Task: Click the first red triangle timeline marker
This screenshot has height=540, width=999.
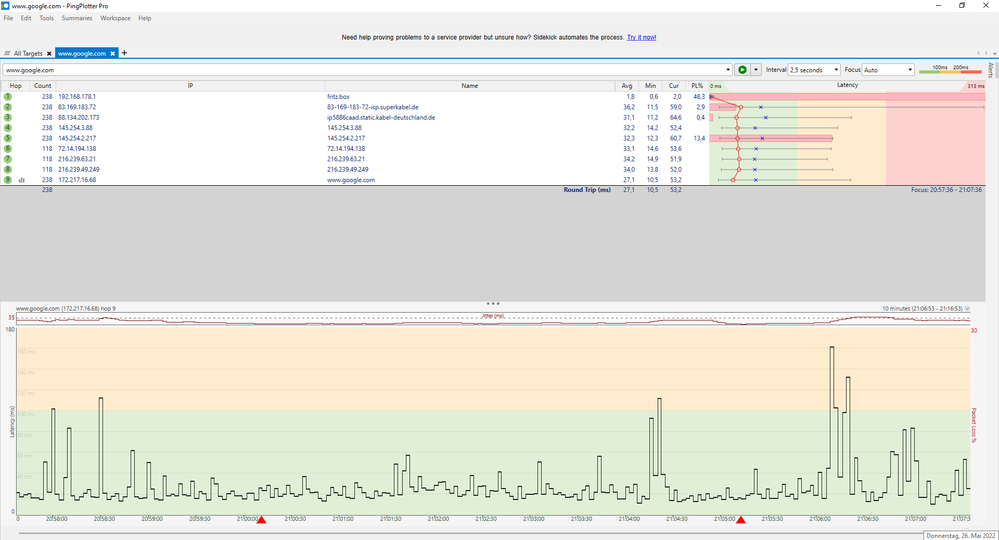Action: point(262,520)
